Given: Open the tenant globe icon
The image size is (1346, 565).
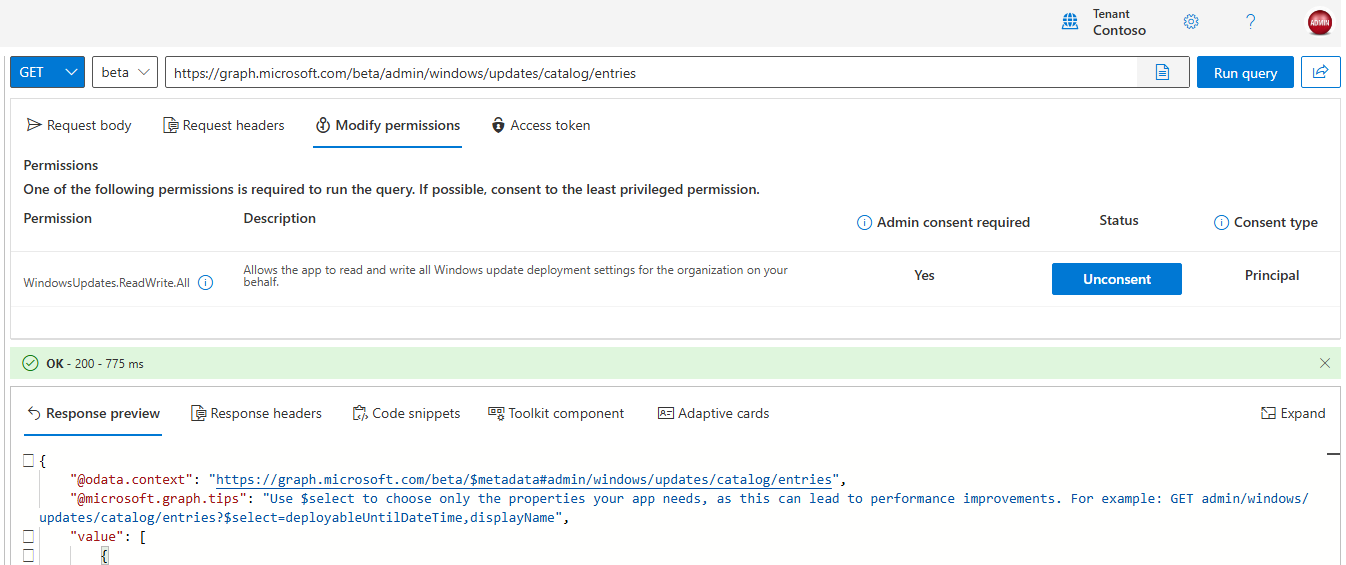Looking at the screenshot, I should point(1070,22).
